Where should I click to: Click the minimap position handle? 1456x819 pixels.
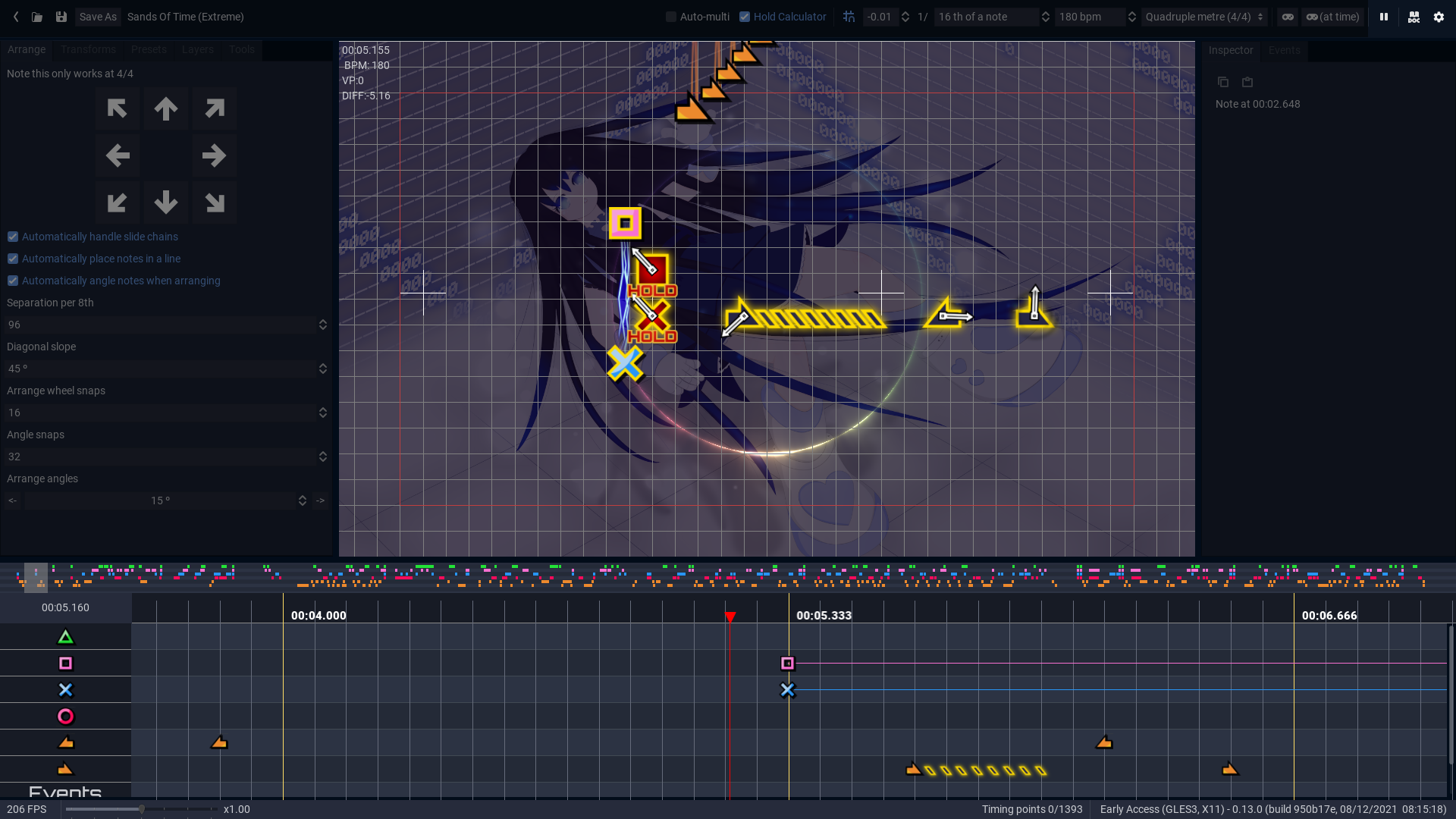[36, 578]
